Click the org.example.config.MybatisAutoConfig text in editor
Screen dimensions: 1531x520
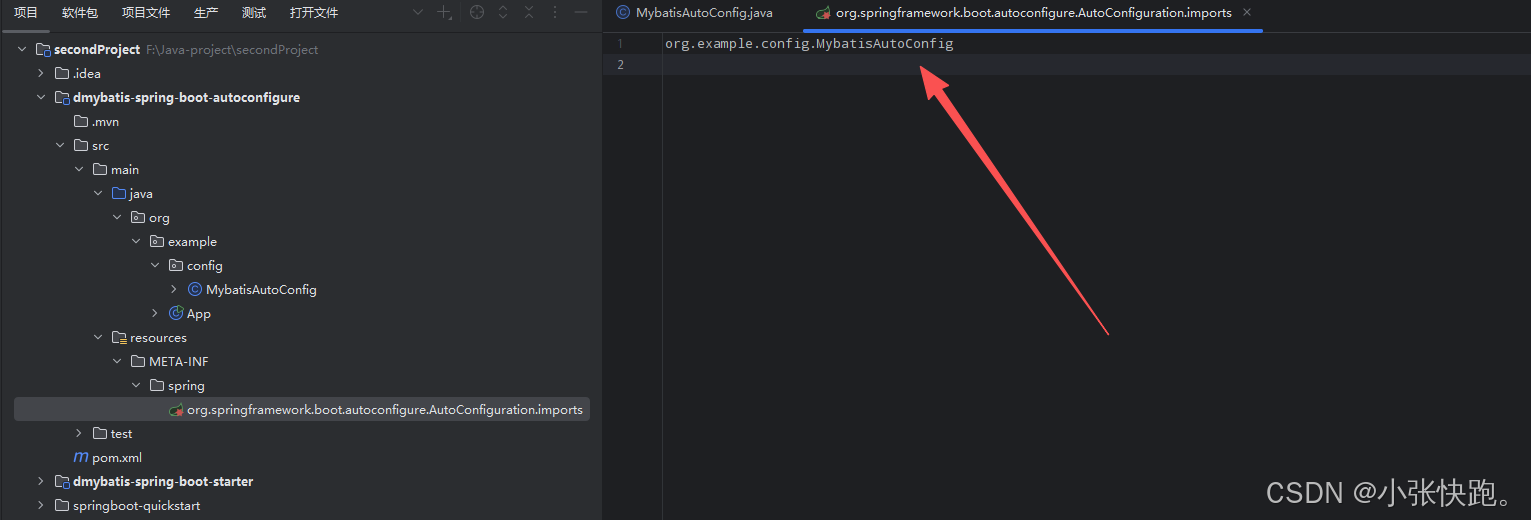(809, 44)
